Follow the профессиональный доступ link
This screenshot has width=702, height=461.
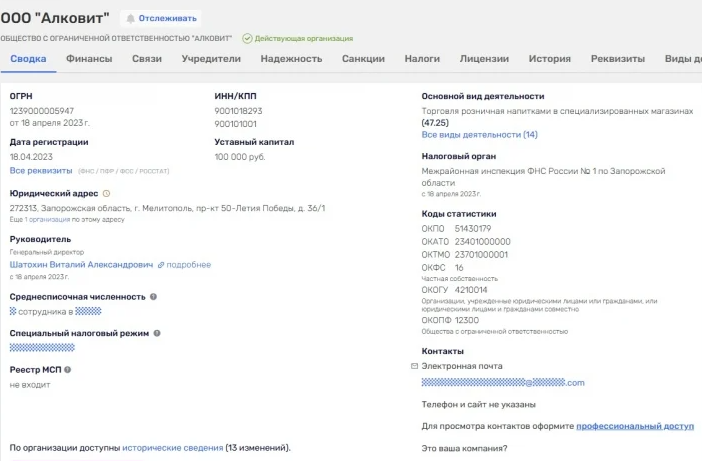634,426
